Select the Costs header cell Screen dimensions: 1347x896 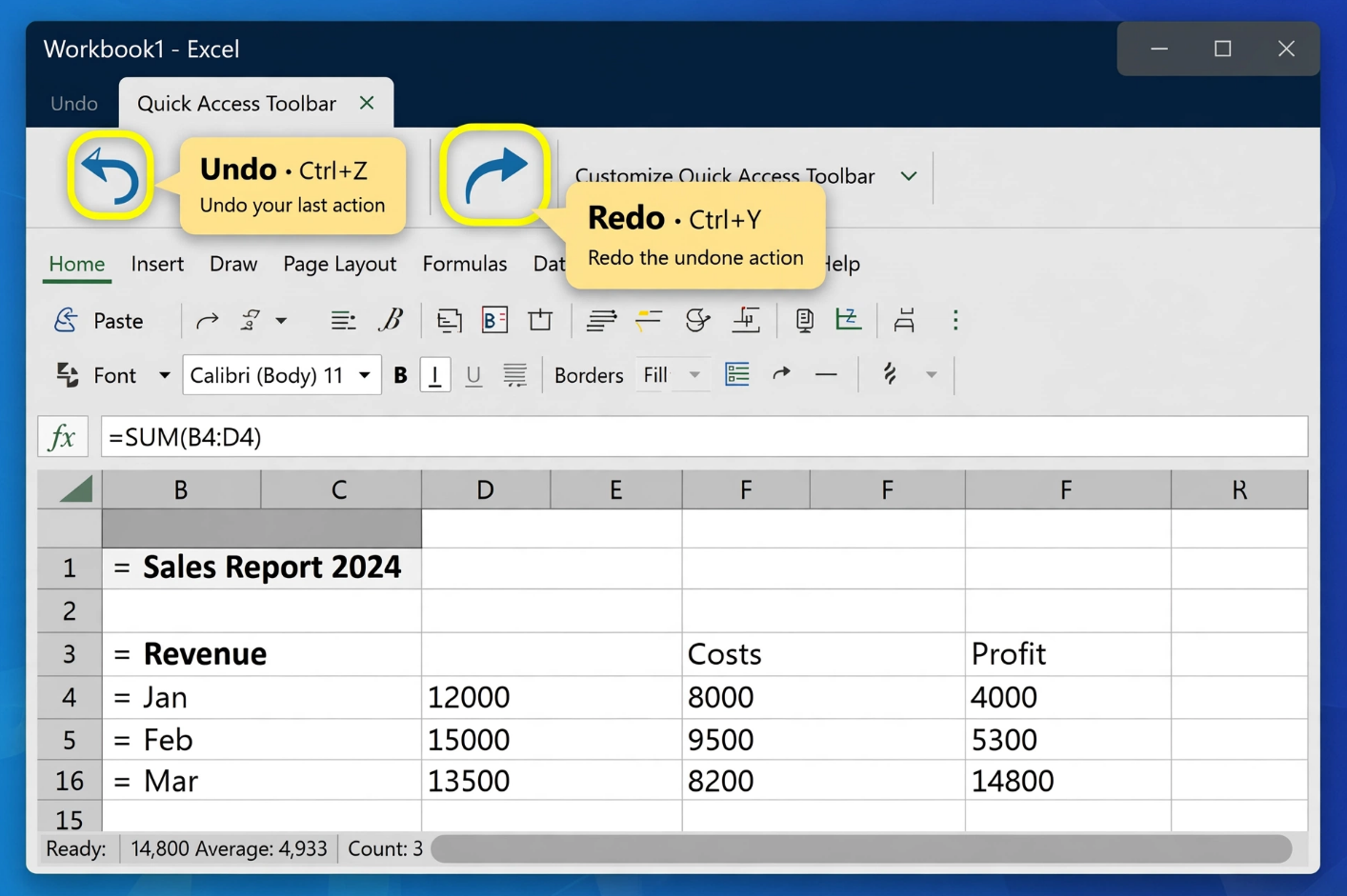823,654
